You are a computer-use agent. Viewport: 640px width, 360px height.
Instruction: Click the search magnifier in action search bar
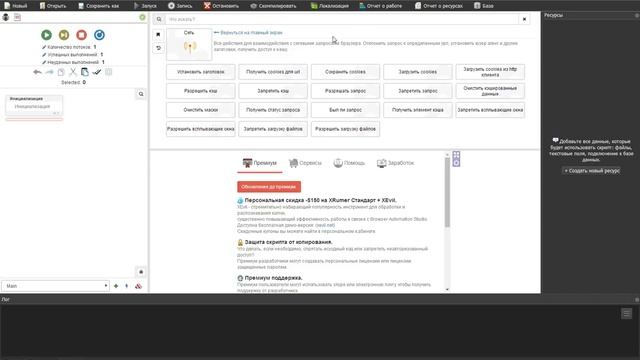[159, 19]
